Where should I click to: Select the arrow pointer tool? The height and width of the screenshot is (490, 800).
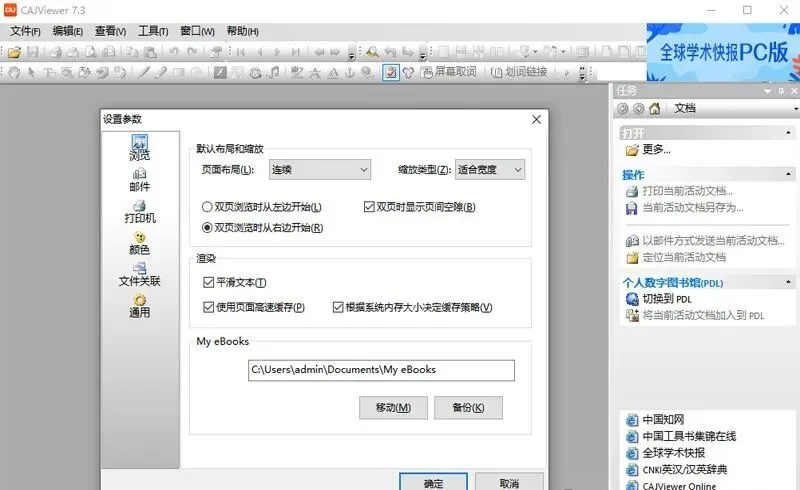[32, 72]
